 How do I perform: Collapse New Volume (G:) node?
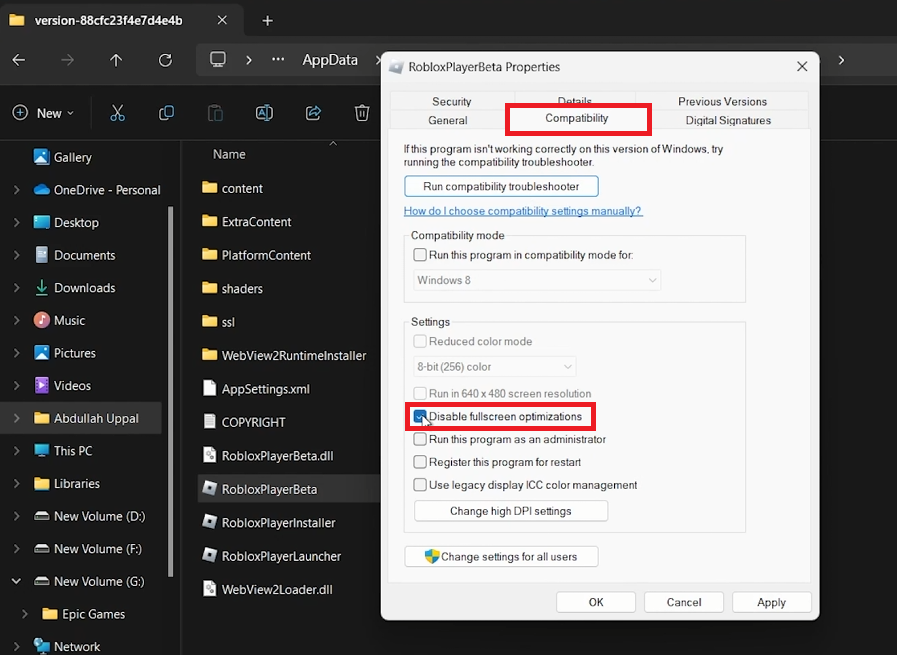pos(17,581)
